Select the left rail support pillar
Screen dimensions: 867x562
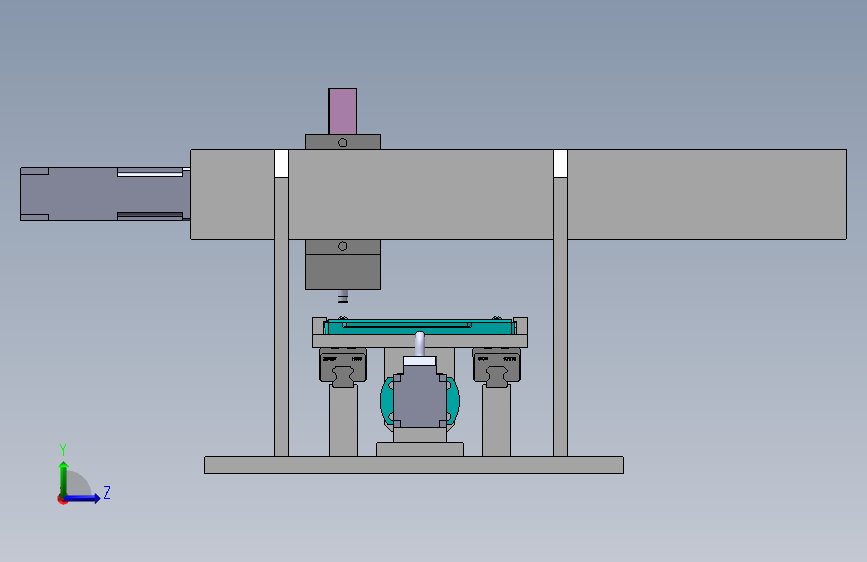pos(343,421)
